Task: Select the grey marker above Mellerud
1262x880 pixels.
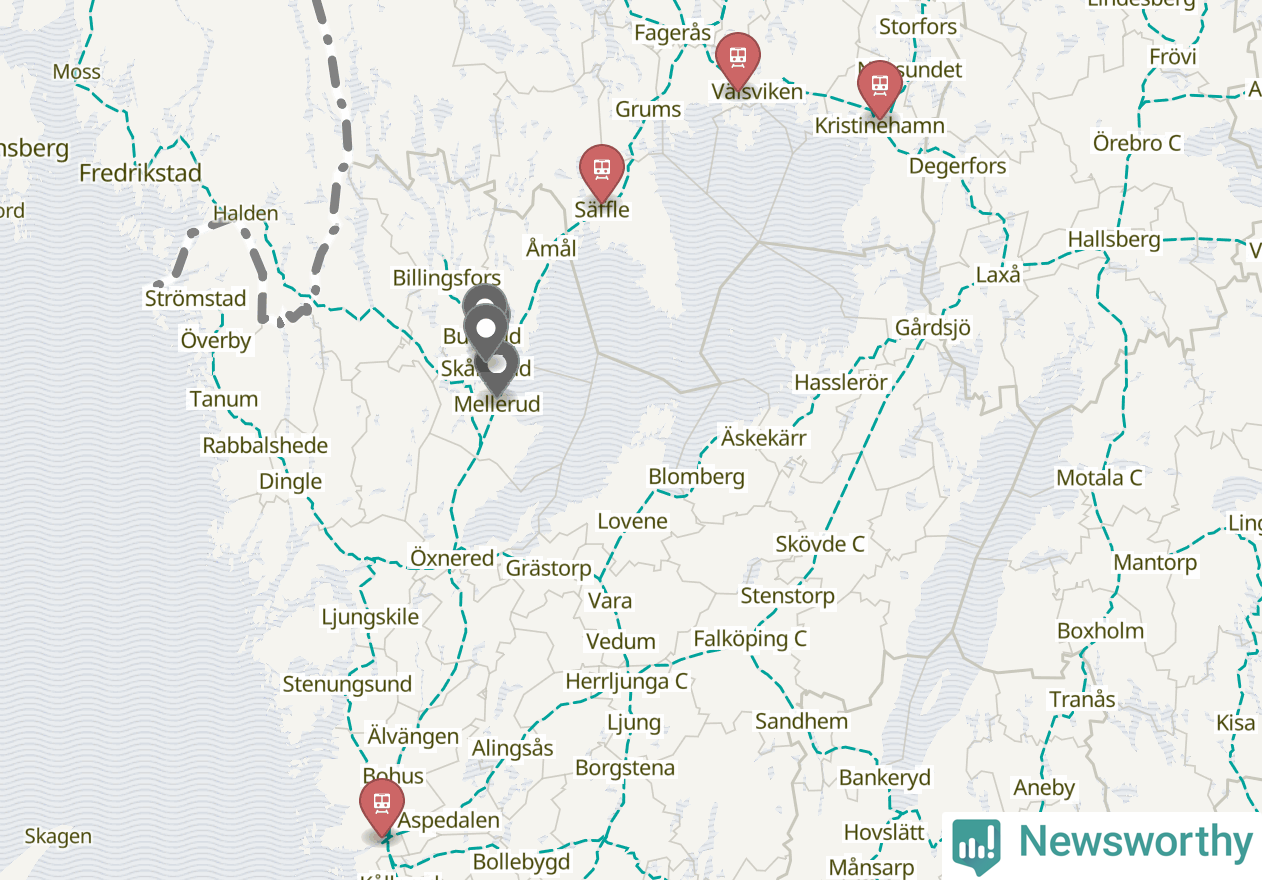Action: coord(497,367)
